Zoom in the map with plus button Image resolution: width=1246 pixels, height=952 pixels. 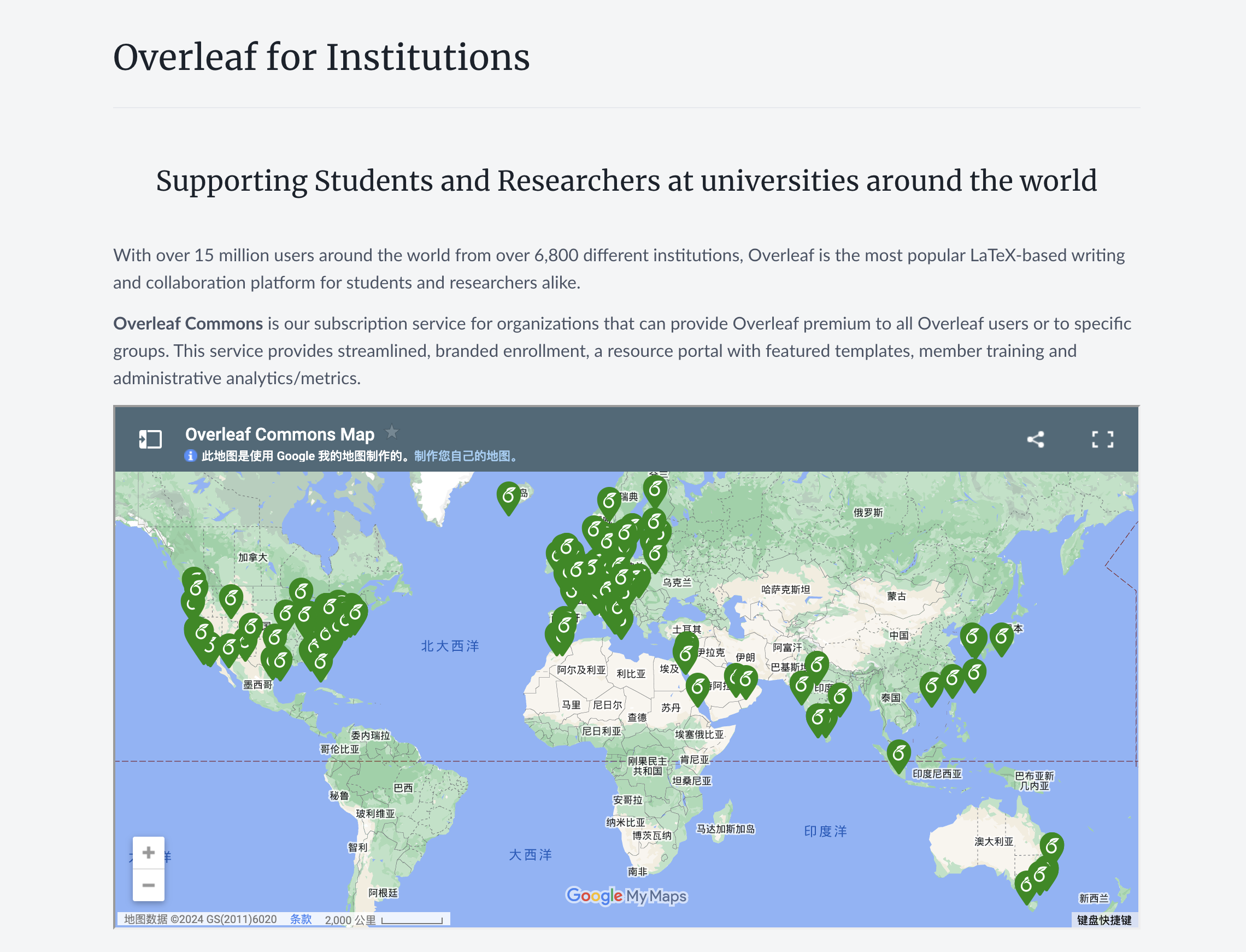(x=149, y=853)
